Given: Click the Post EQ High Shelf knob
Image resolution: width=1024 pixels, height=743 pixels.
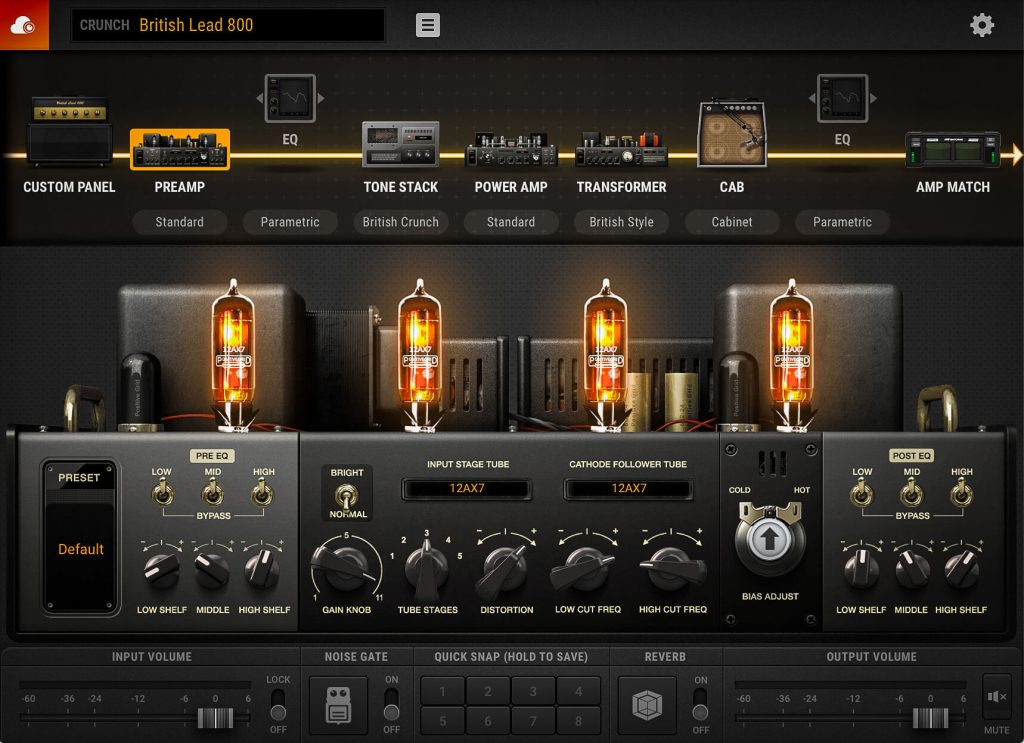Looking at the screenshot, I should click(961, 569).
